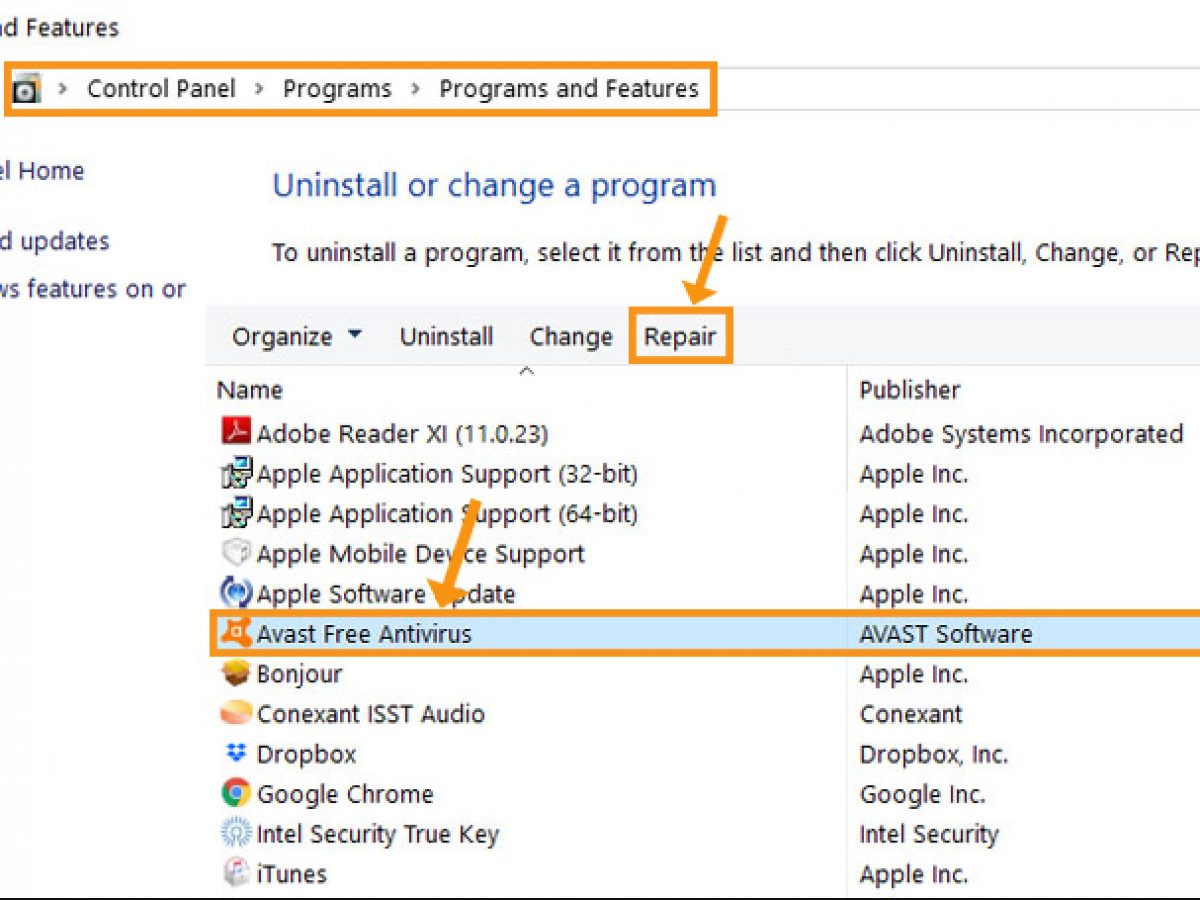Click the Google Chrome icon

235,793
